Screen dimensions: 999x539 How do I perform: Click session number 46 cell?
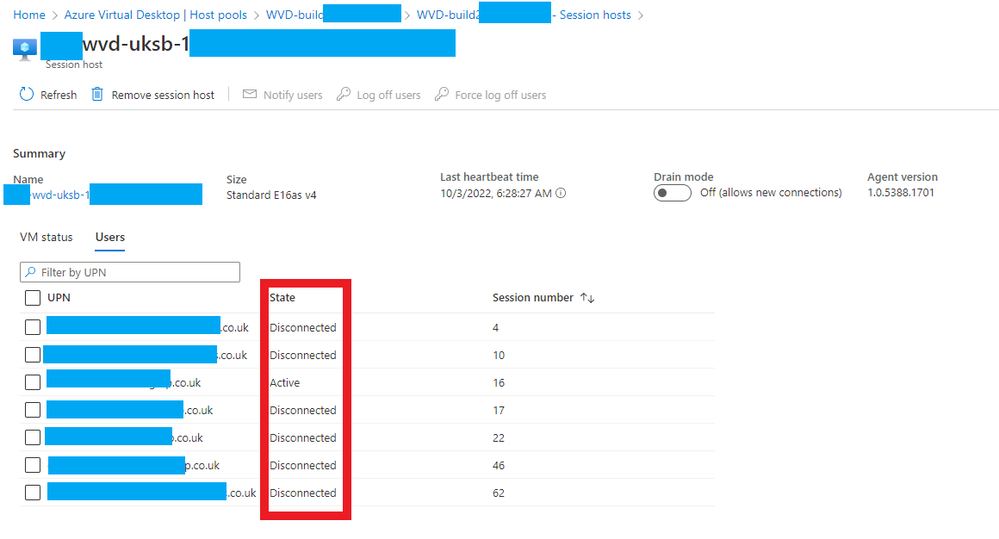(x=499, y=466)
